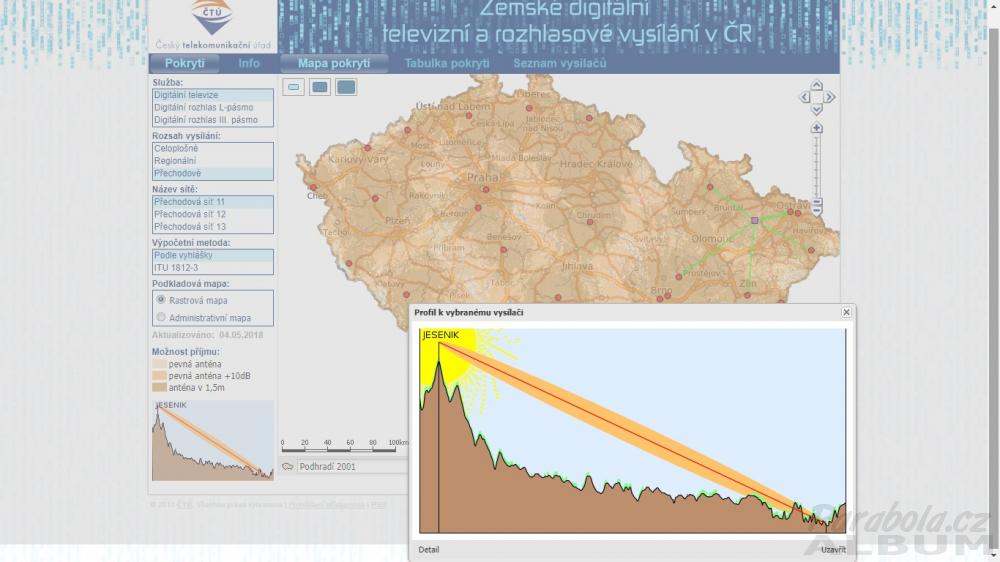Click the pevná anténa +10dB legend swatch

[159, 376]
